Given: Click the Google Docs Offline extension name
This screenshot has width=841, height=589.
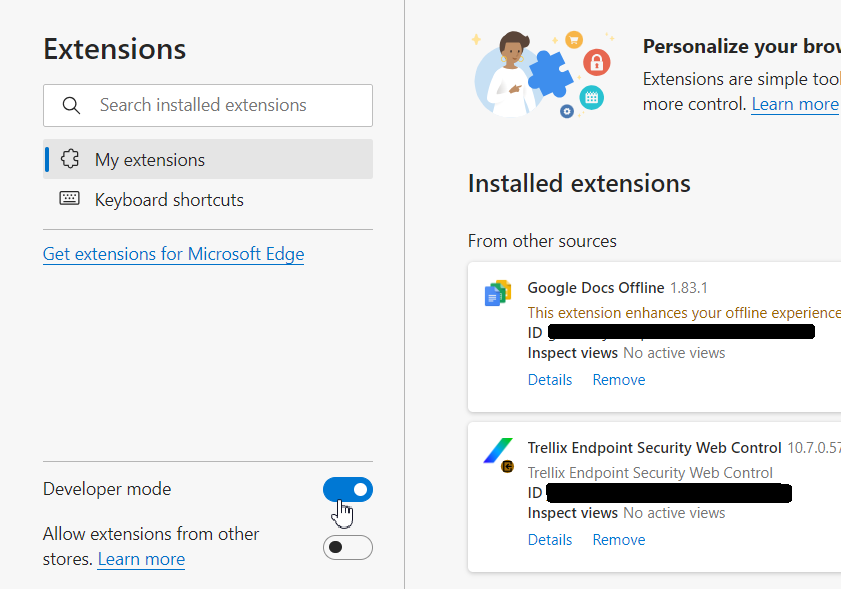Looking at the screenshot, I should 596,288.
